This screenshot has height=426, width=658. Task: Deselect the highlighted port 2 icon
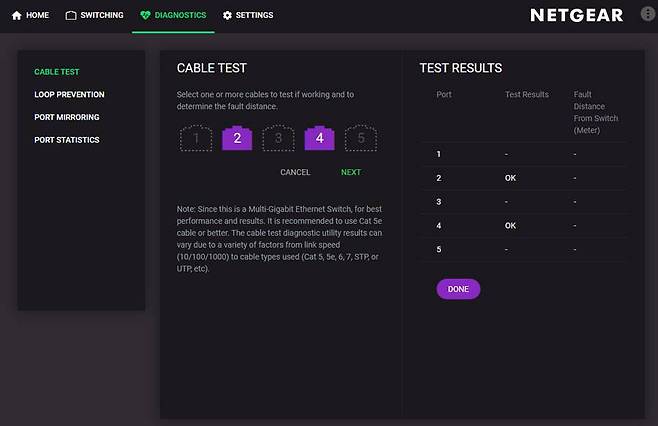[237, 139]
